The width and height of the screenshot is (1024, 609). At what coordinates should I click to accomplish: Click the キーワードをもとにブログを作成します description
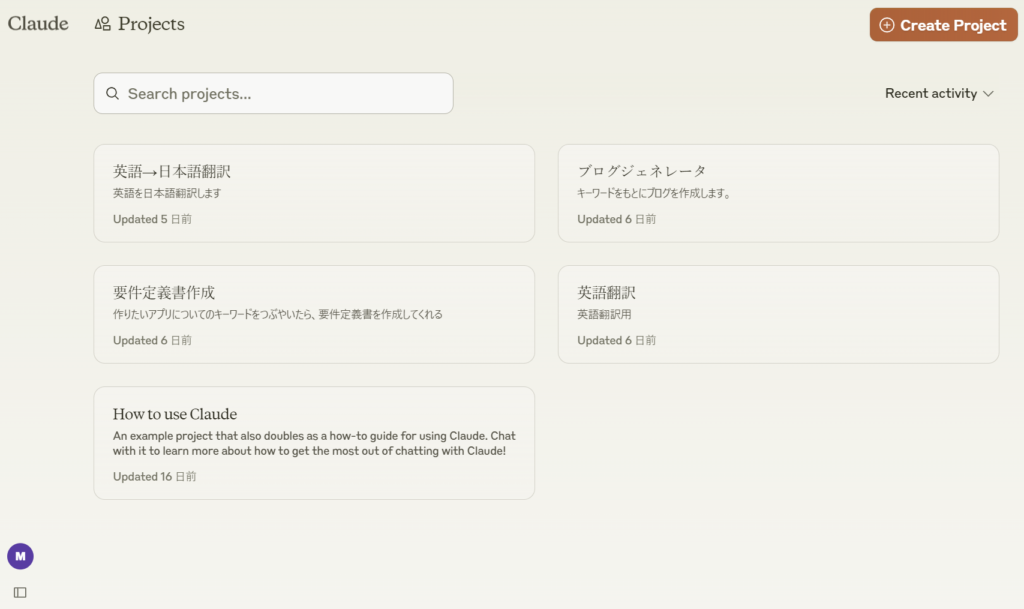pyautogui.click(x=654, y=193)
